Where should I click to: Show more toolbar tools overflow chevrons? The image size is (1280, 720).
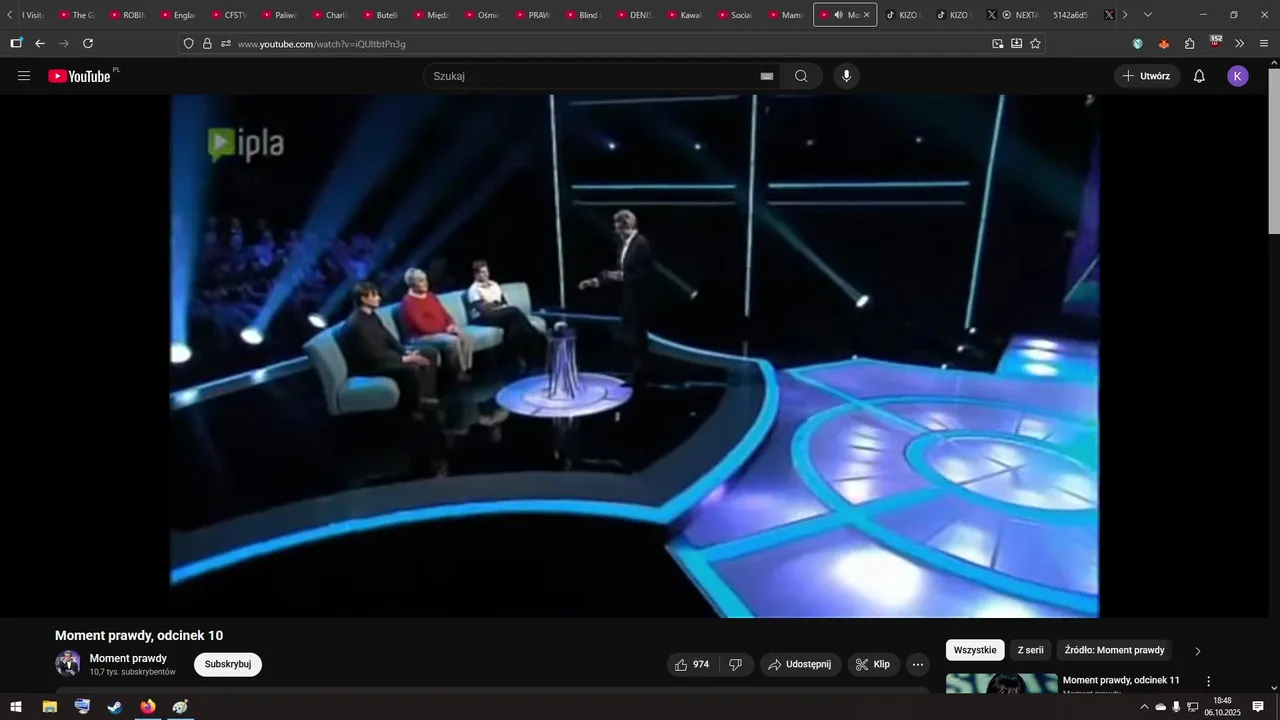1240,44
